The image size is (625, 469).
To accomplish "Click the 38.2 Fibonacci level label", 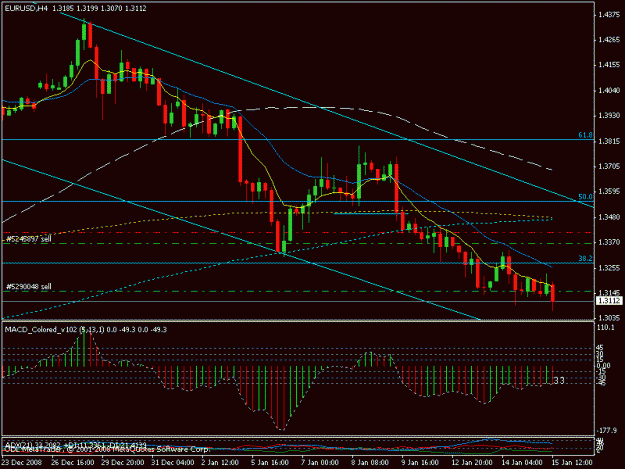I will 585,259.
